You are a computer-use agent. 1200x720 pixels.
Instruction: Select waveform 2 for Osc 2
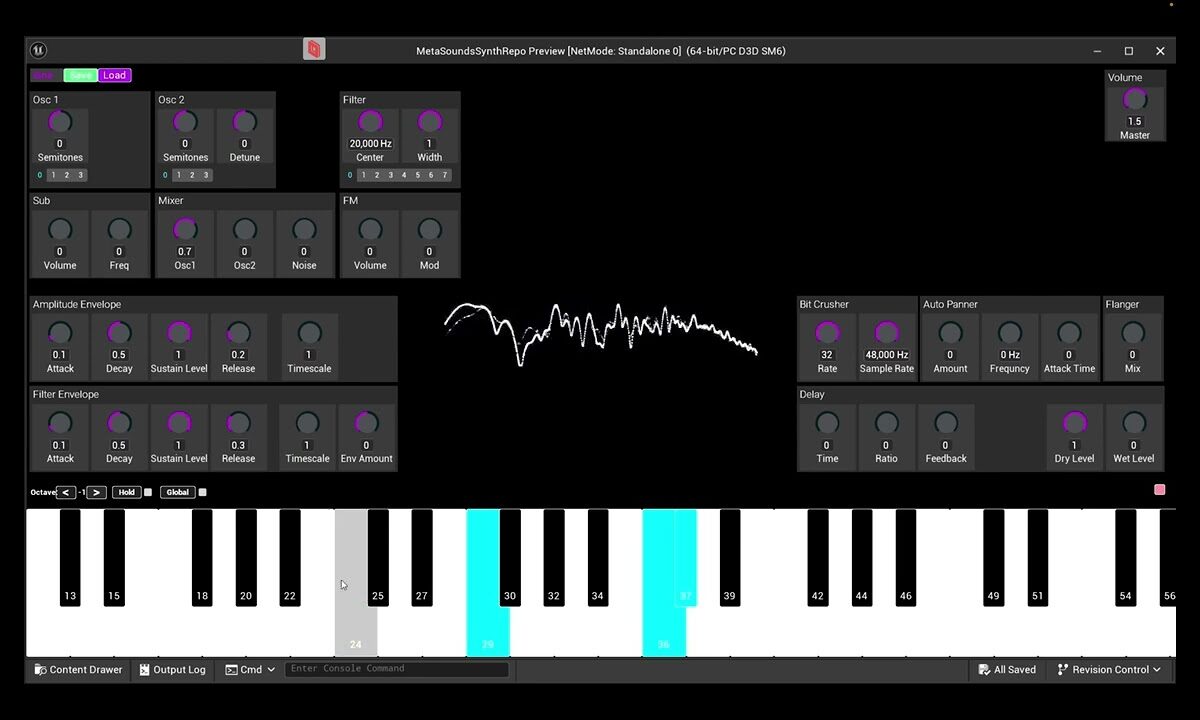192,175
